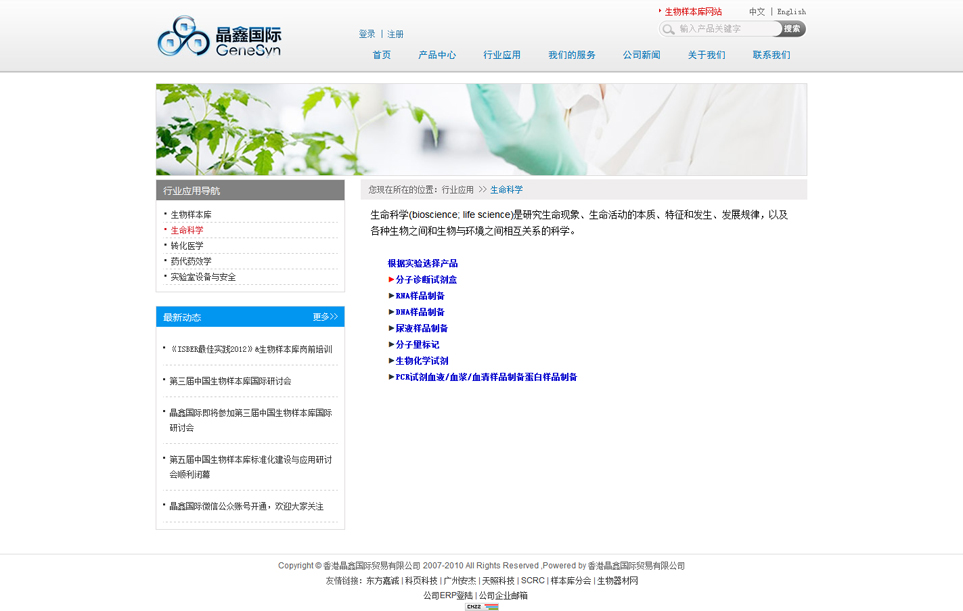This screenshot has height=611, width=963.
Task: Select 药代药效学 in the sidebar navigation
Action: [191, 262]
